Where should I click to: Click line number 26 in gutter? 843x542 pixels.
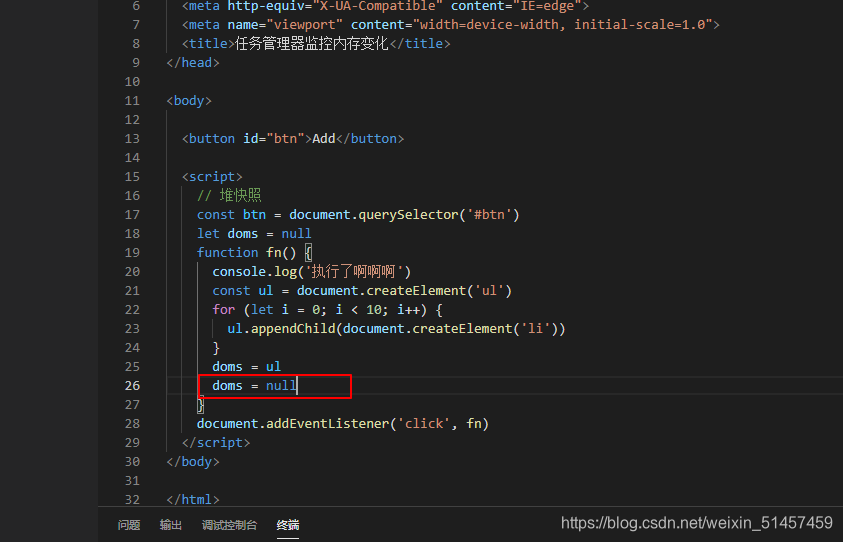132,386
